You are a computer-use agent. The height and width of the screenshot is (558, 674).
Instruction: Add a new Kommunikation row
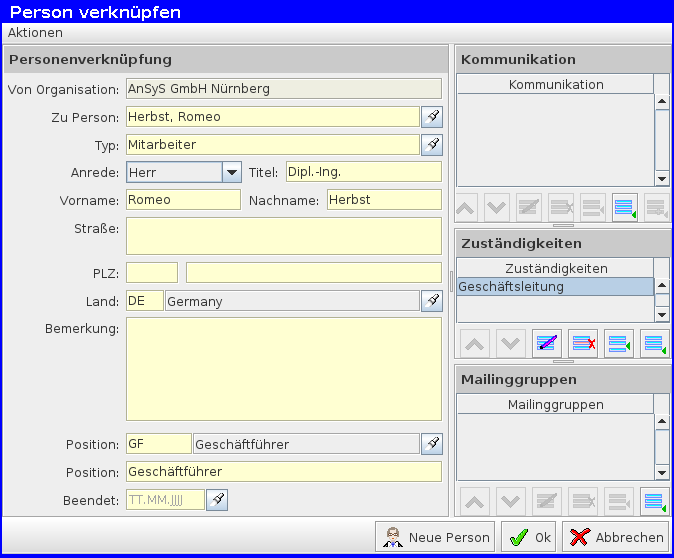coord(624,208)
